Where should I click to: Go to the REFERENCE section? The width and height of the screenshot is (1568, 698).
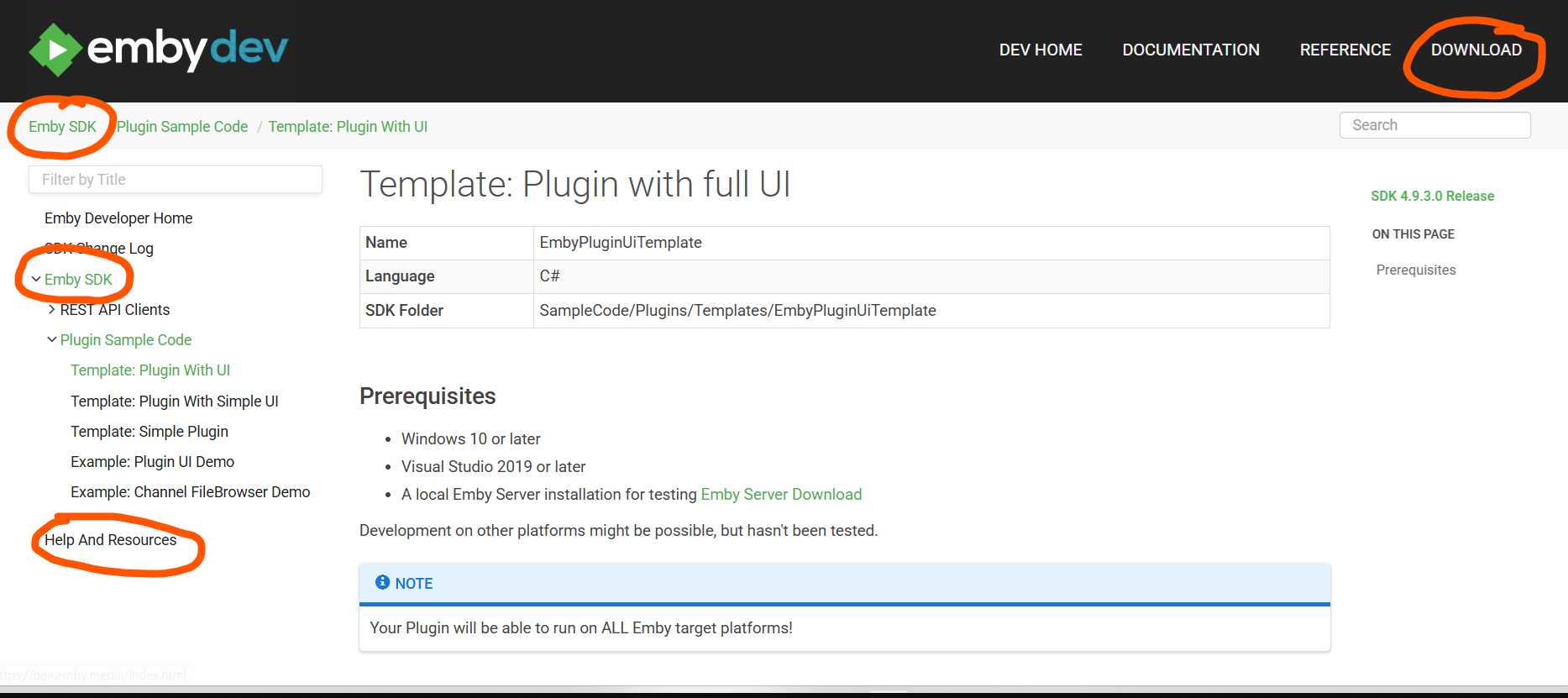pyautogui.click(x=1345, y=50)
